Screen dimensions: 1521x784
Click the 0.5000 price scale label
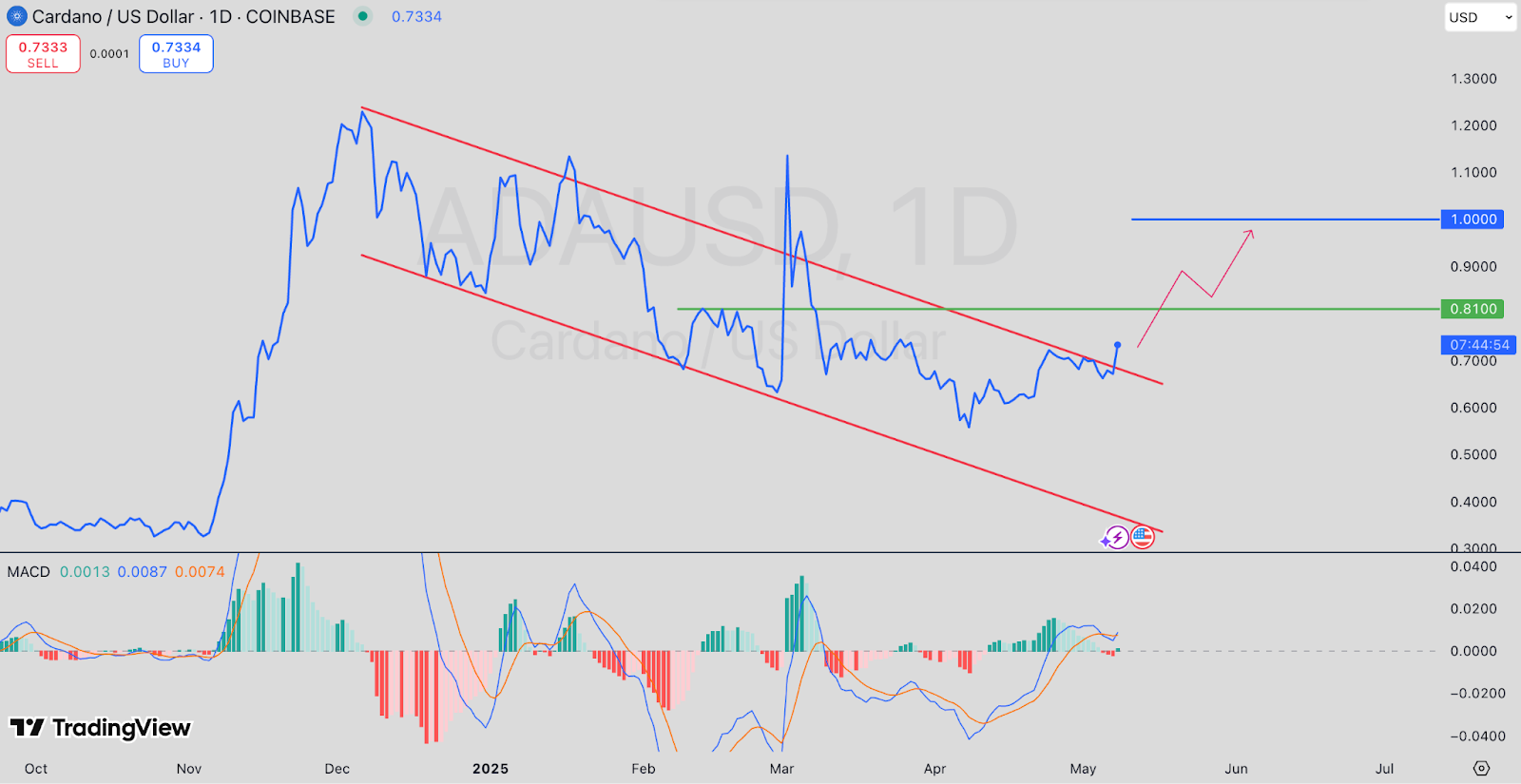point(1473,454)
